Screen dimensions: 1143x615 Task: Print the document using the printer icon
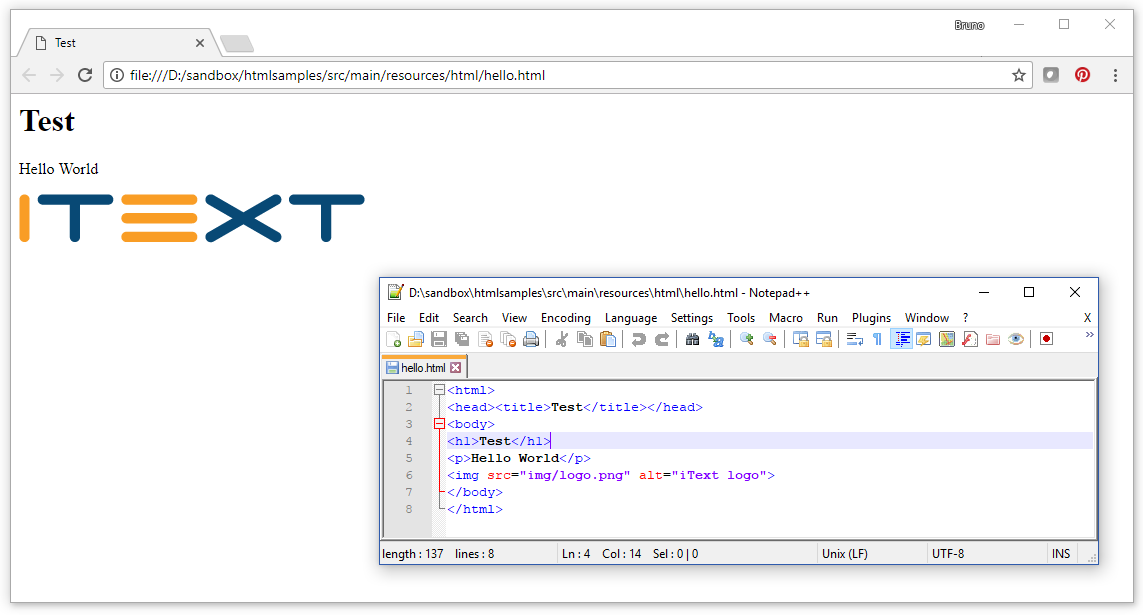[531, 340]
